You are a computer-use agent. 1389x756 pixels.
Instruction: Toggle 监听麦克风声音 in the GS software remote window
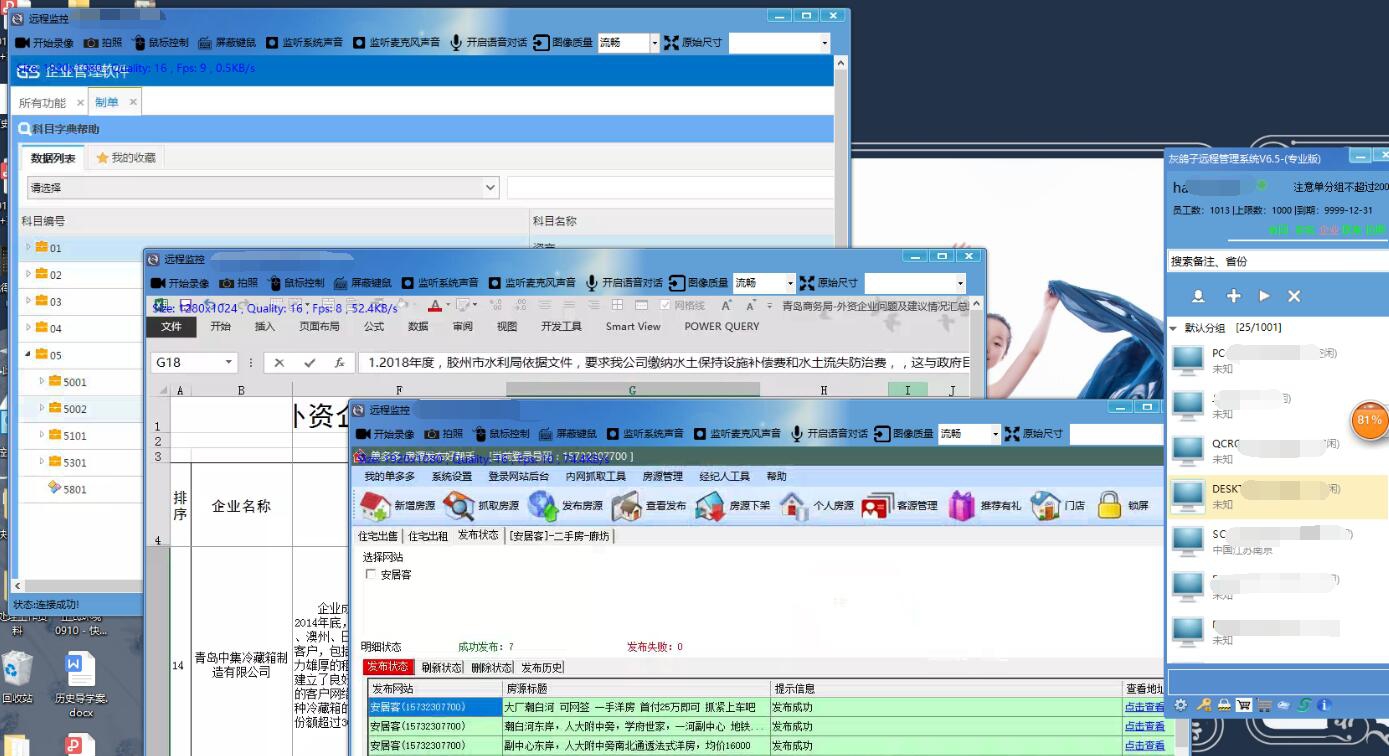396,43
